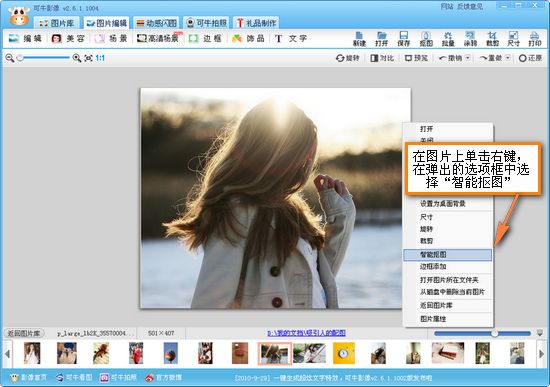
Task: Click the thumbnail size slider track
Action: click(482, 333)
